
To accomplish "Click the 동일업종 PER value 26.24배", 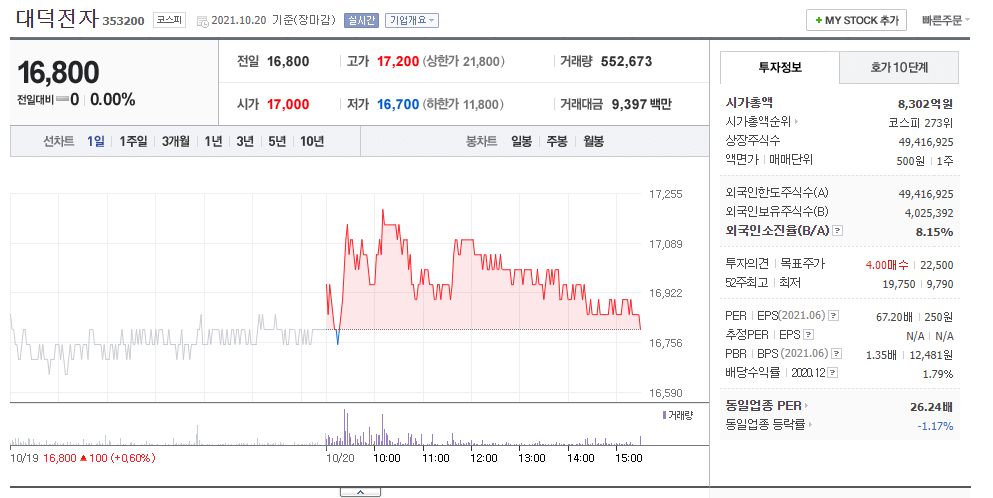I will coord(931,407).
